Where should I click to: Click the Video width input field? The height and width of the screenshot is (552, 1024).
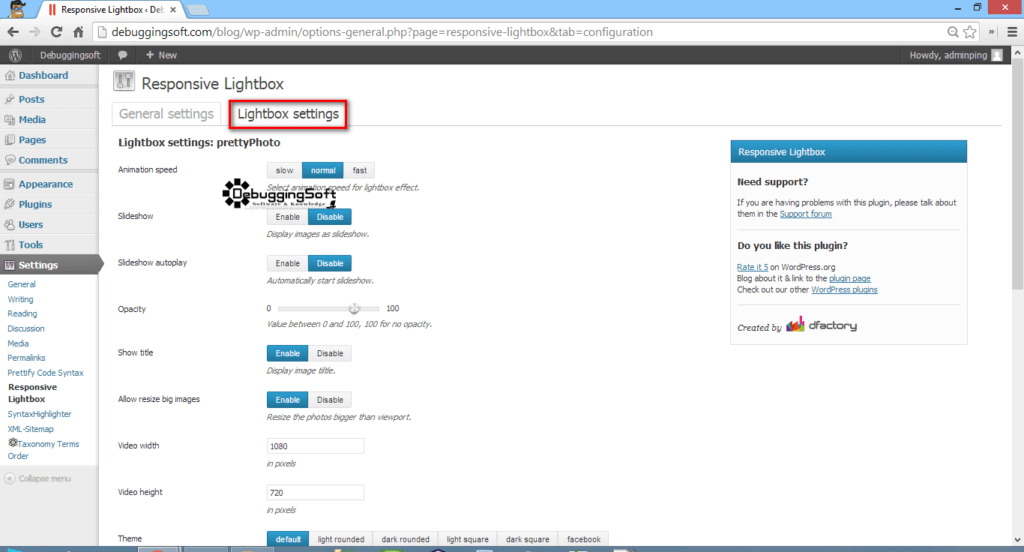315,446
